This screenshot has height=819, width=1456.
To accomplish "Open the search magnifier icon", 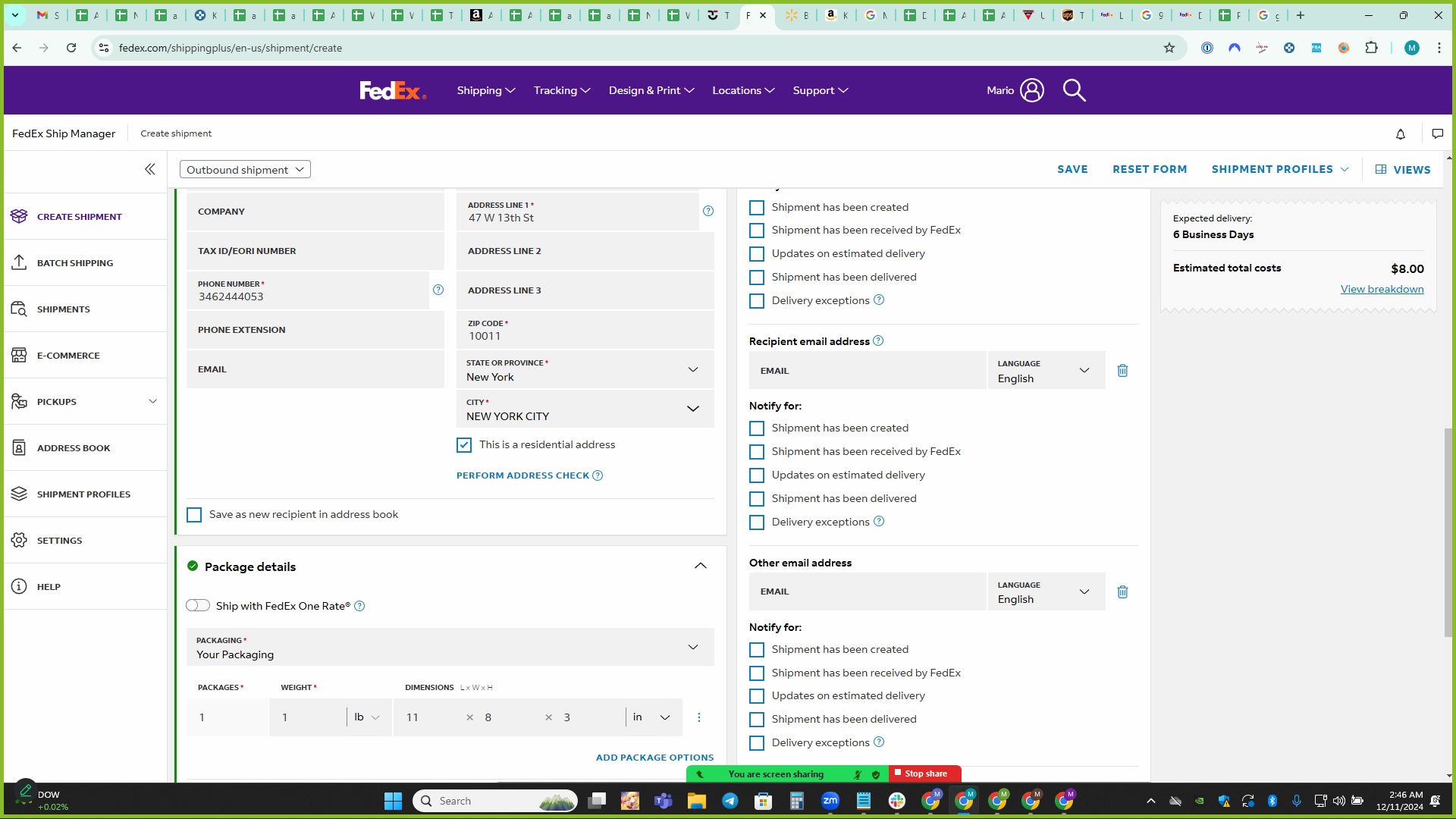I will [x=1074, y=90].
